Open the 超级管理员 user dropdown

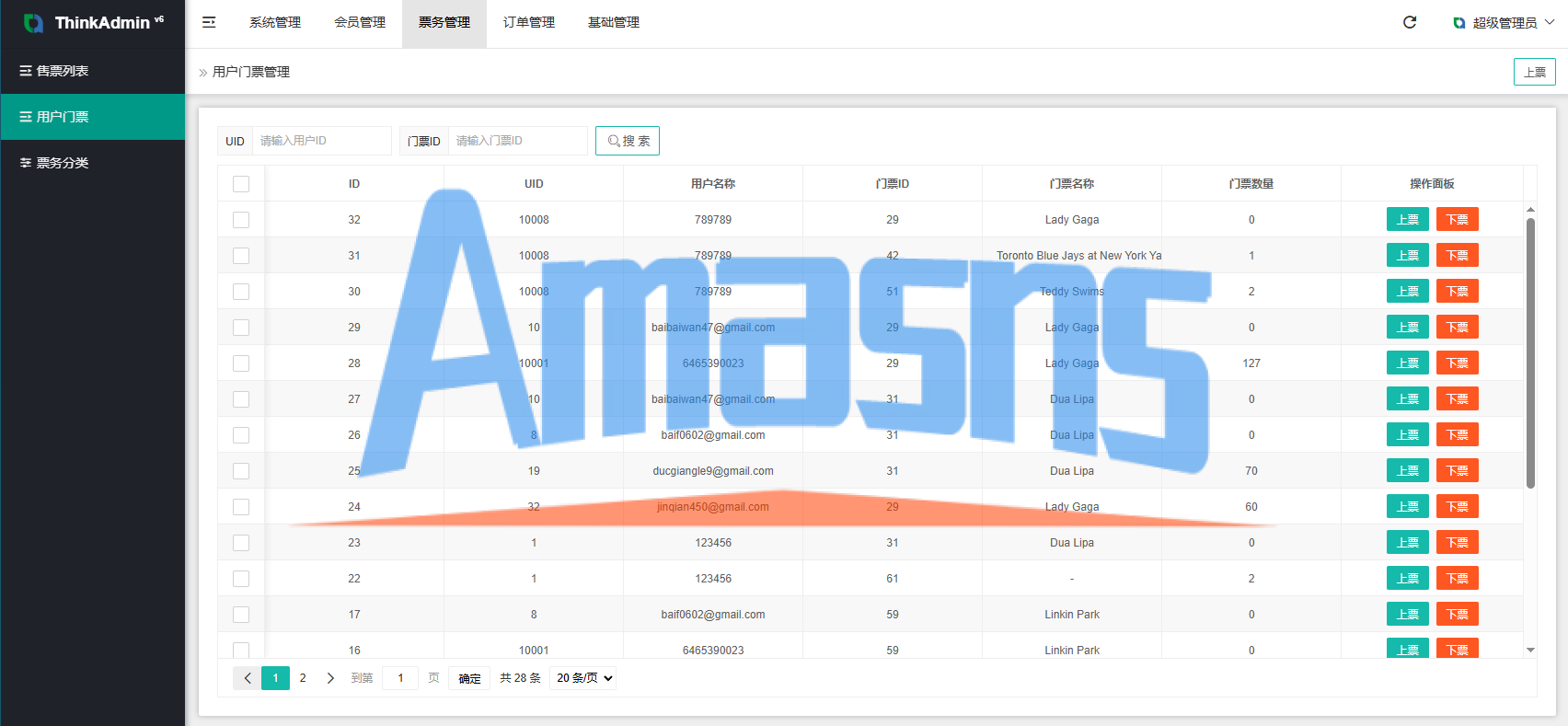point(1504,23)
